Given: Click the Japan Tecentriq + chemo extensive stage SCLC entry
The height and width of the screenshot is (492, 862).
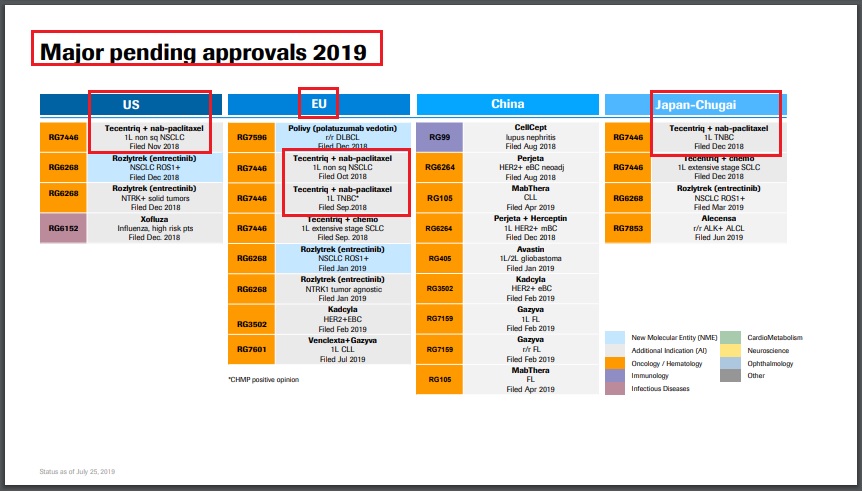Looking at the screenshot, I should click(x=719, y=168).
